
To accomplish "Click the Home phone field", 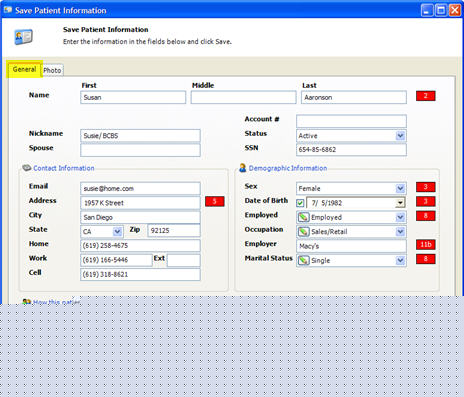I will point(140,246).
